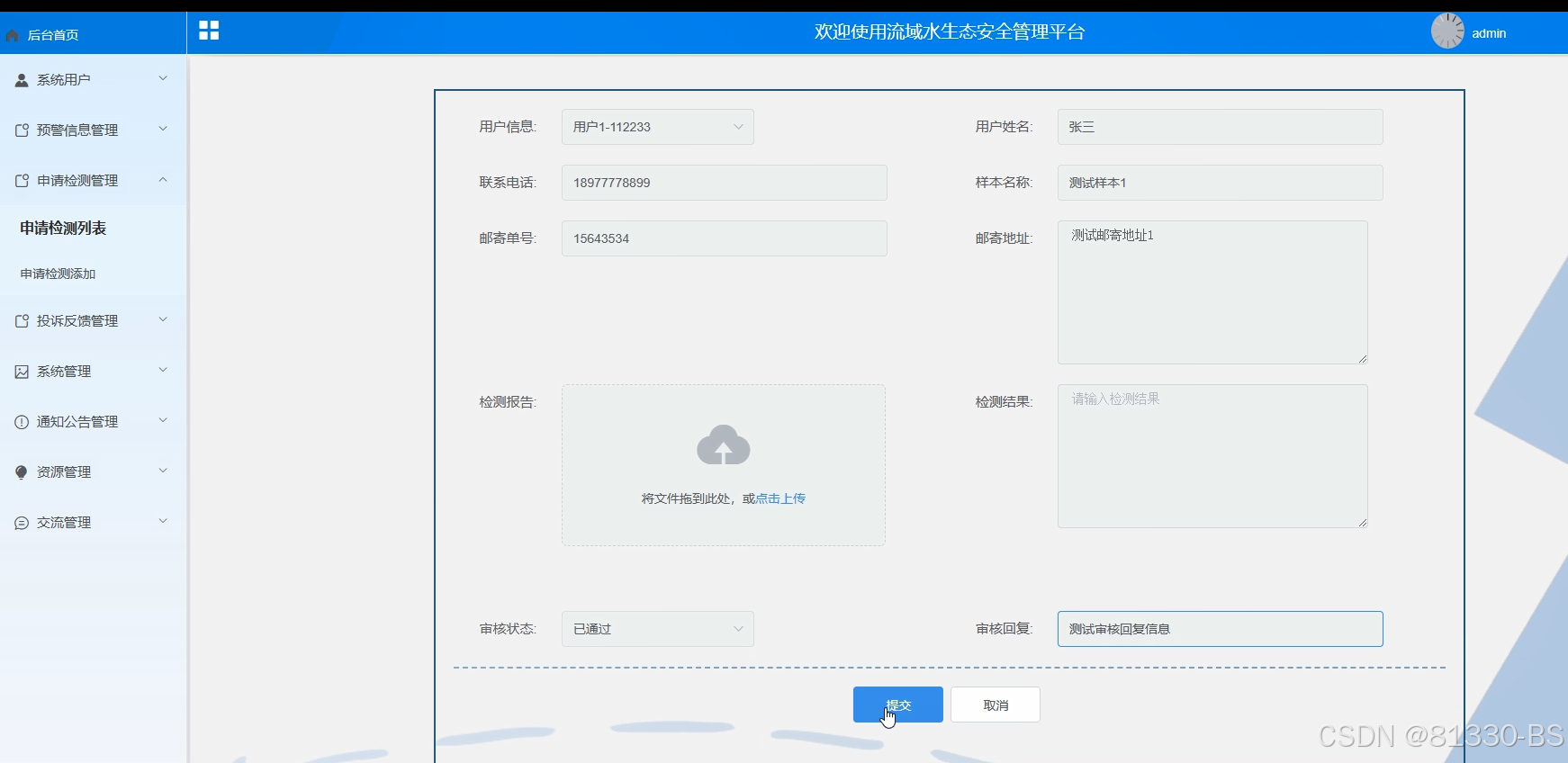Click the 取消 cancel button

tap(996, 705)
